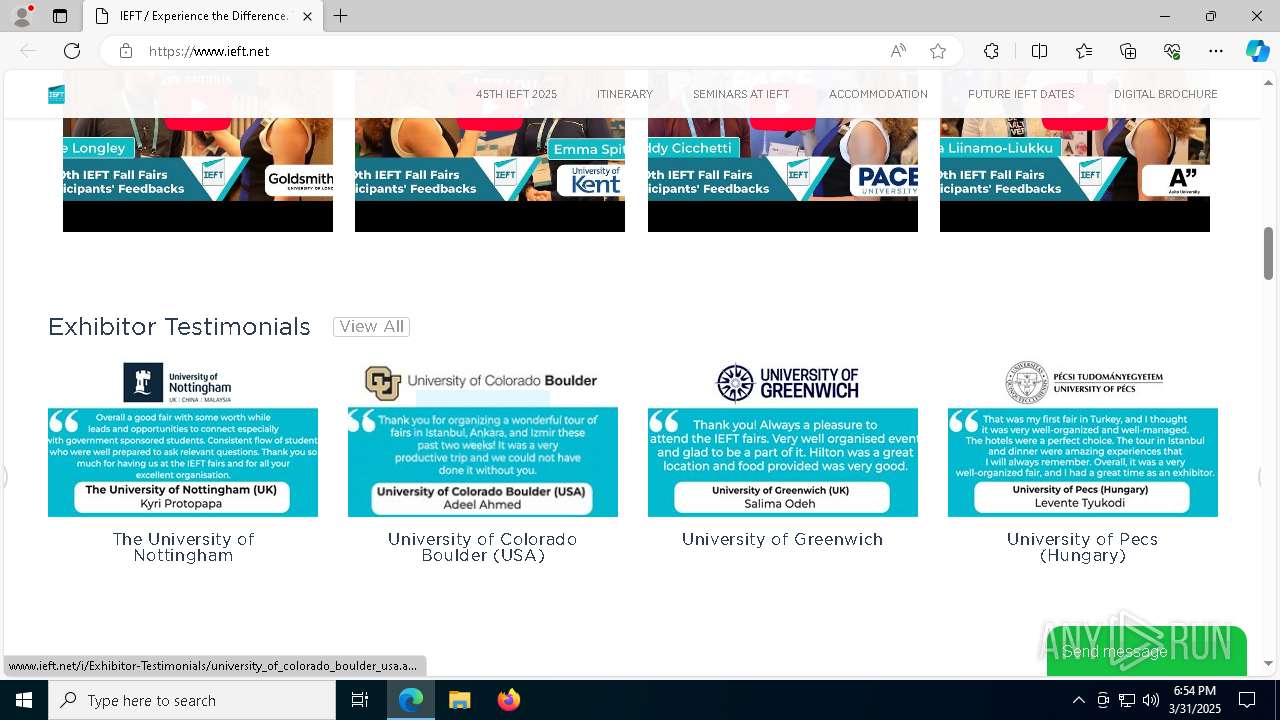Click University of Greenwich caption link
This screenshot has width=1280, height=720.
coord(783,539)
